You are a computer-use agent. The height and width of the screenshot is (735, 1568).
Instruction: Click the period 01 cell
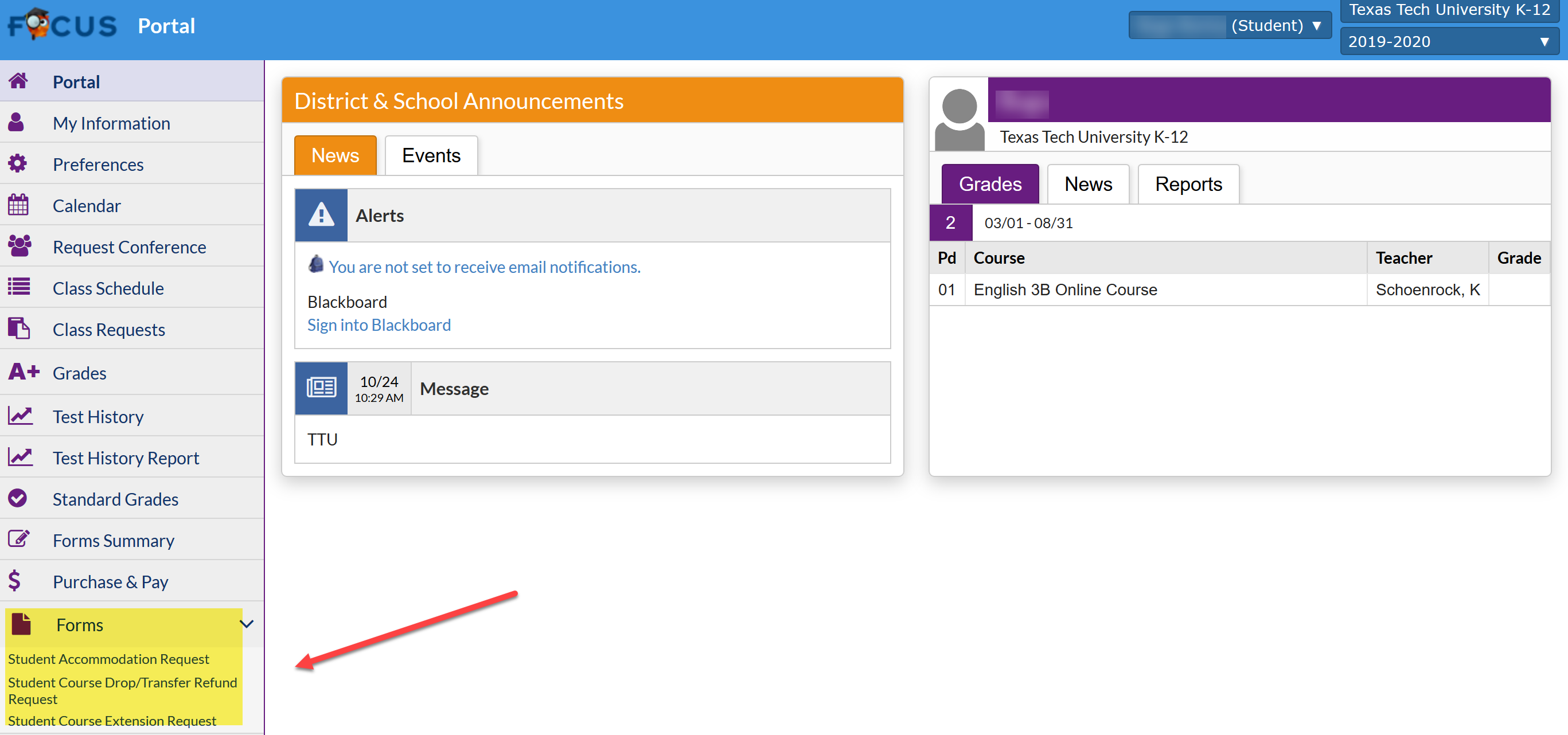coord(946,290)
